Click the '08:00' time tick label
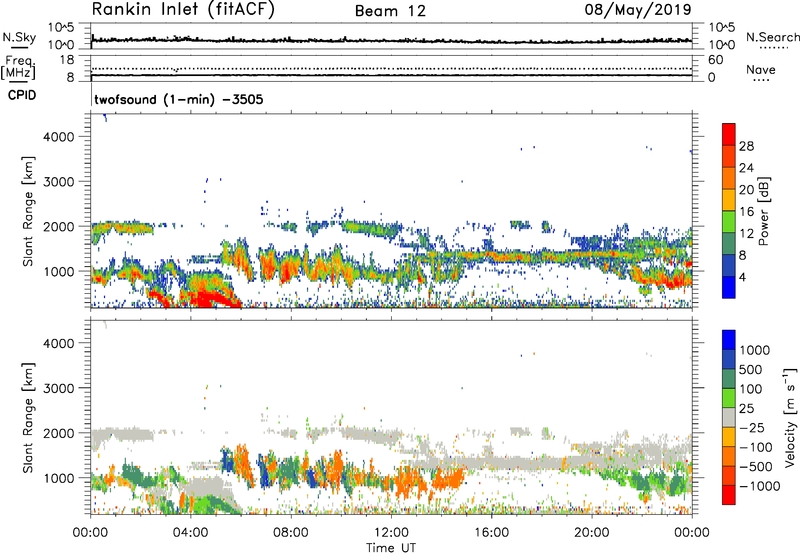The image size is (800, 554). pyautogui.click(x=291, y=533)
